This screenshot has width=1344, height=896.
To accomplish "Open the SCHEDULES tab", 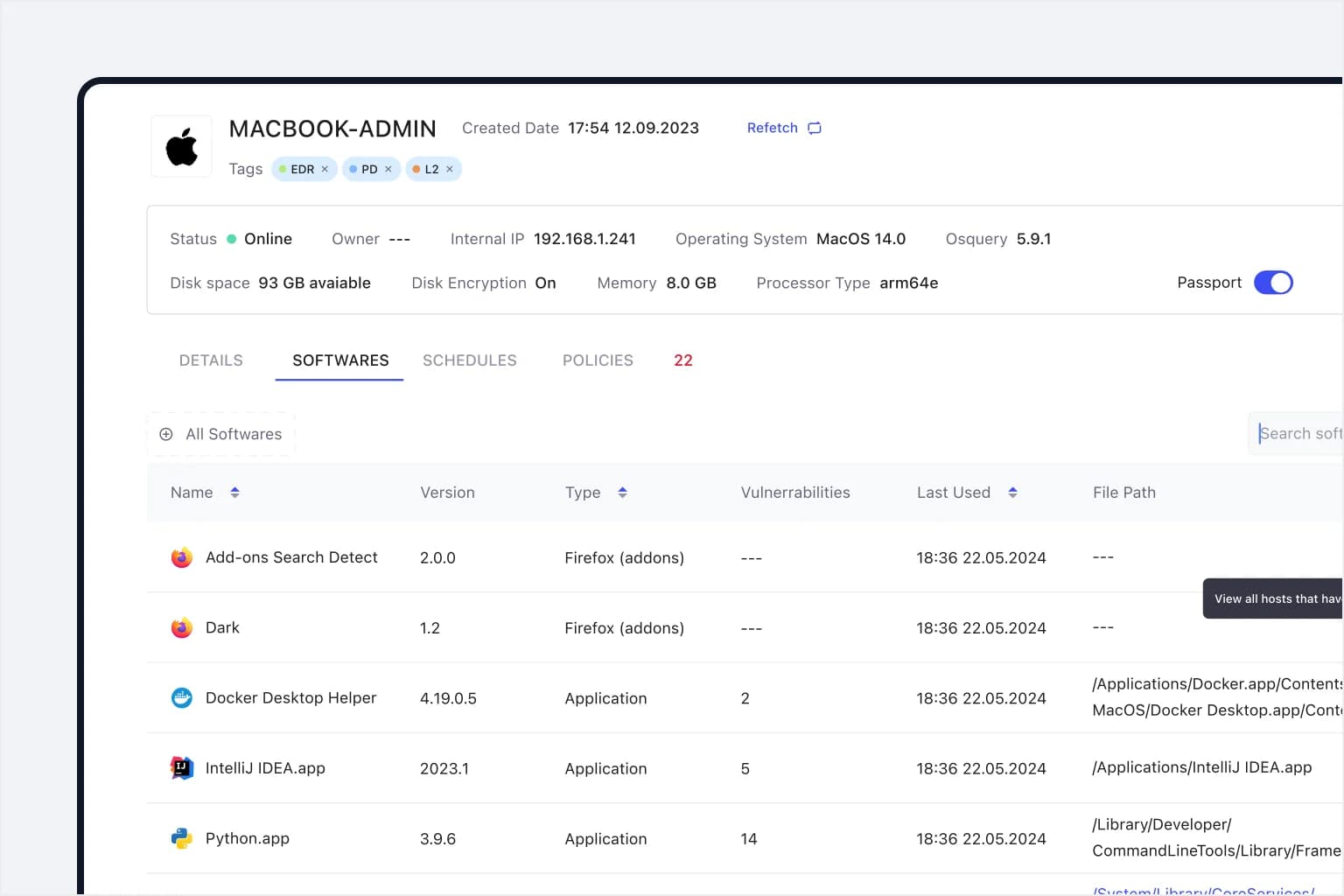I will pos(470,360).
